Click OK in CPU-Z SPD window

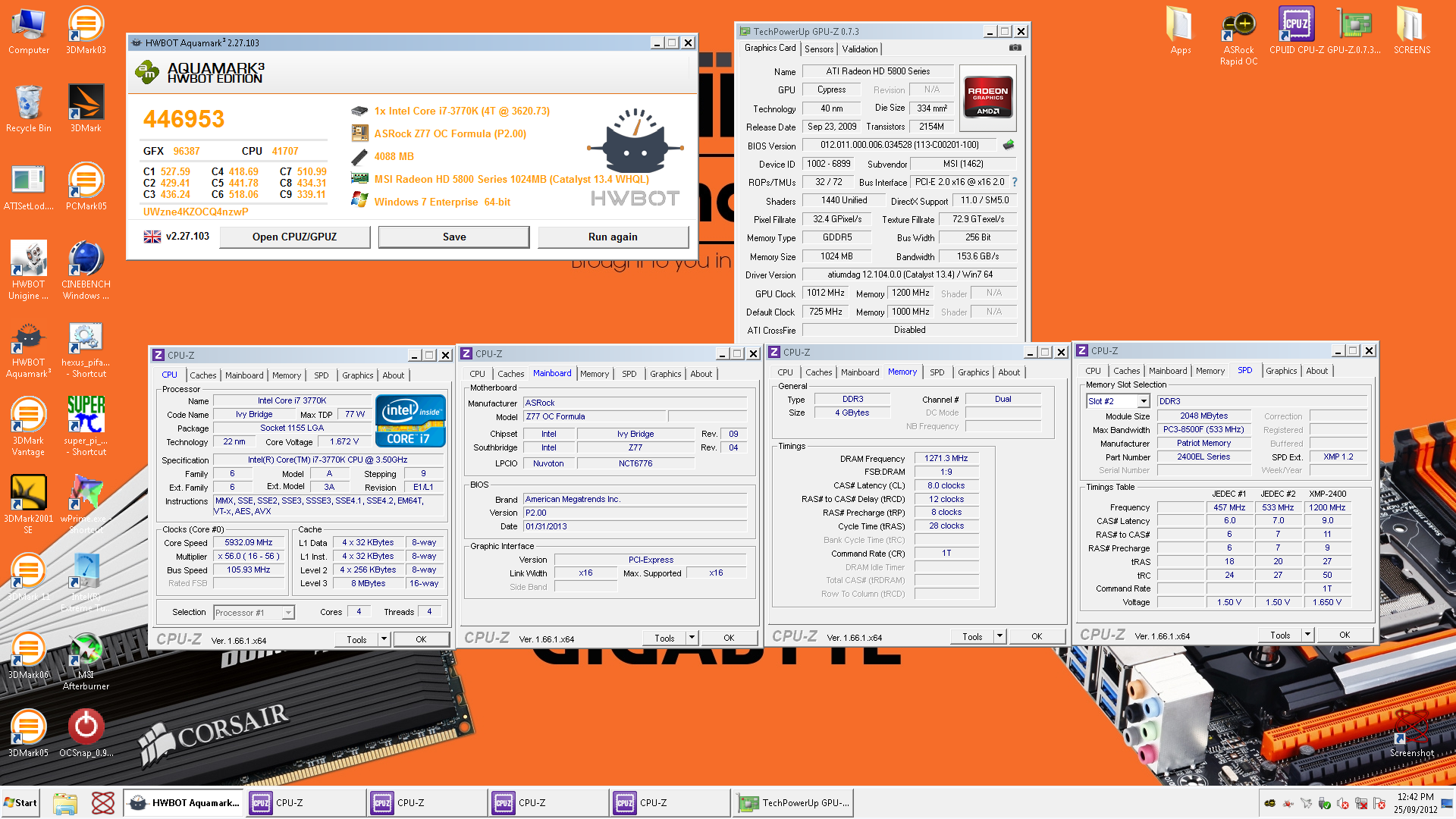[1345, 635]
